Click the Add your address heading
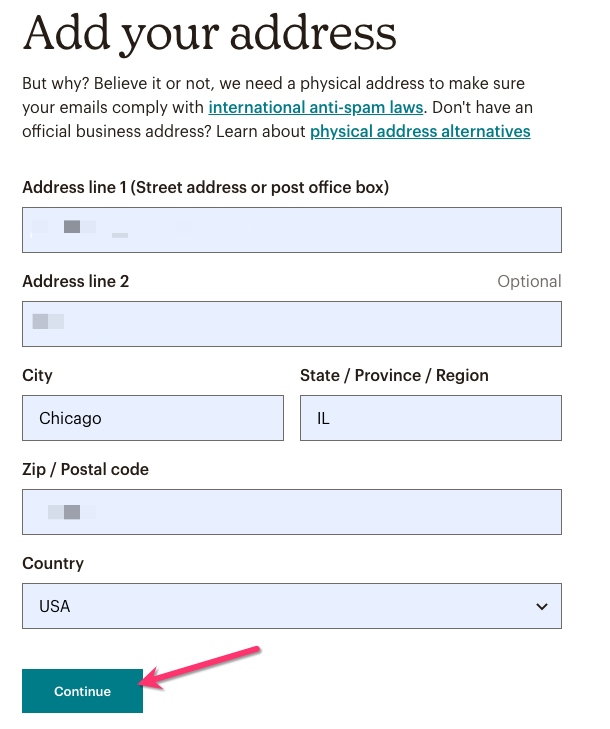610x729 pixels. pos(210,34)
